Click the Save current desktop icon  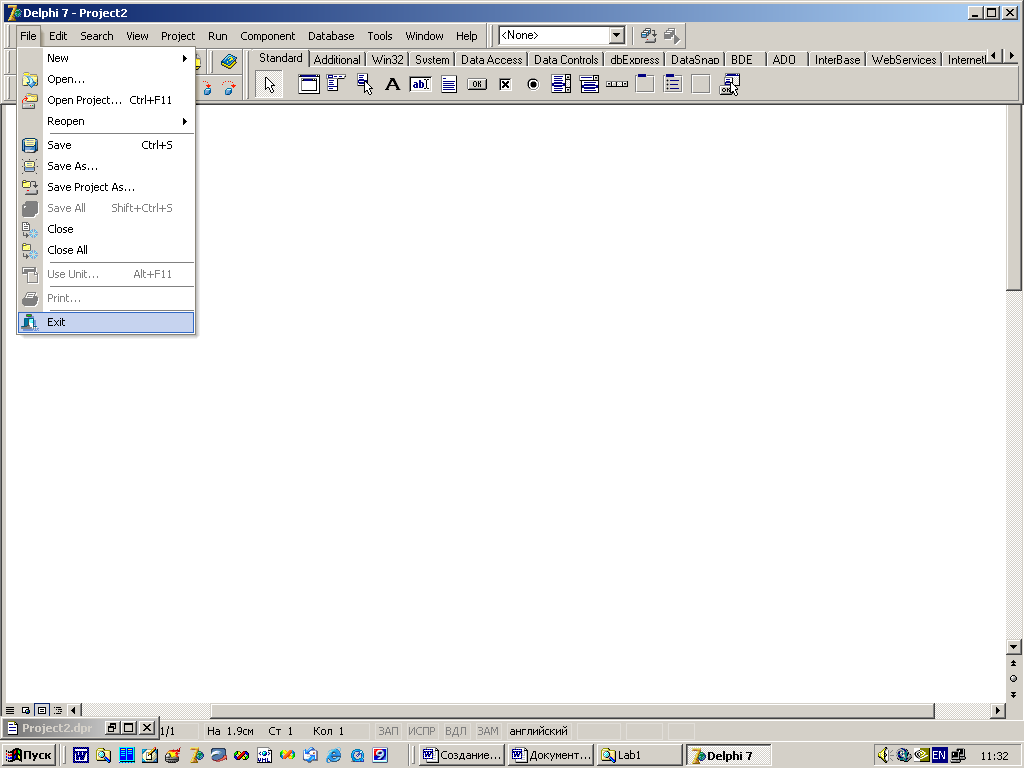coord(648,35)
